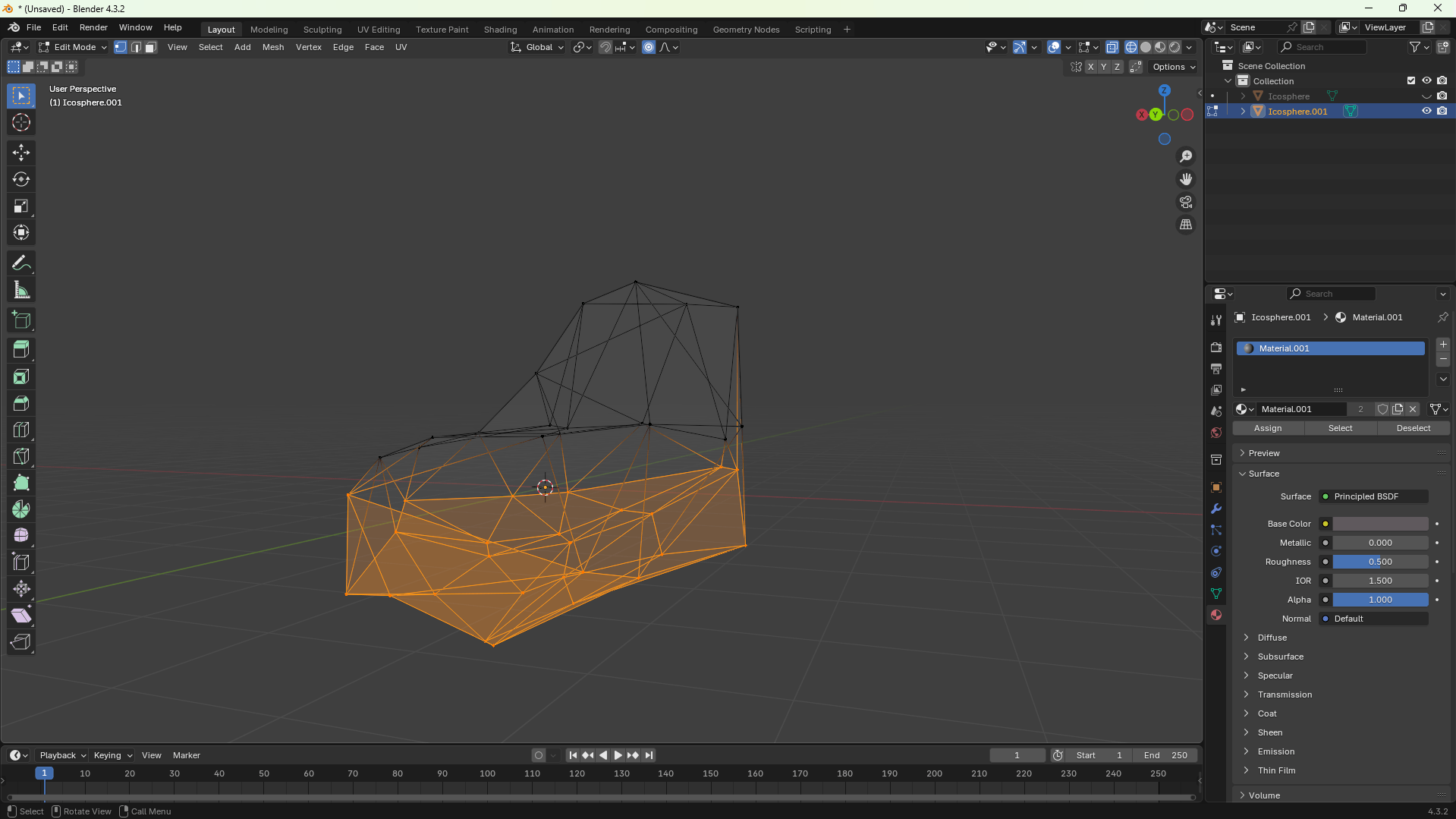Click the Base Color swatch
The image size is (1456, 819).
tap(1380, 524)
